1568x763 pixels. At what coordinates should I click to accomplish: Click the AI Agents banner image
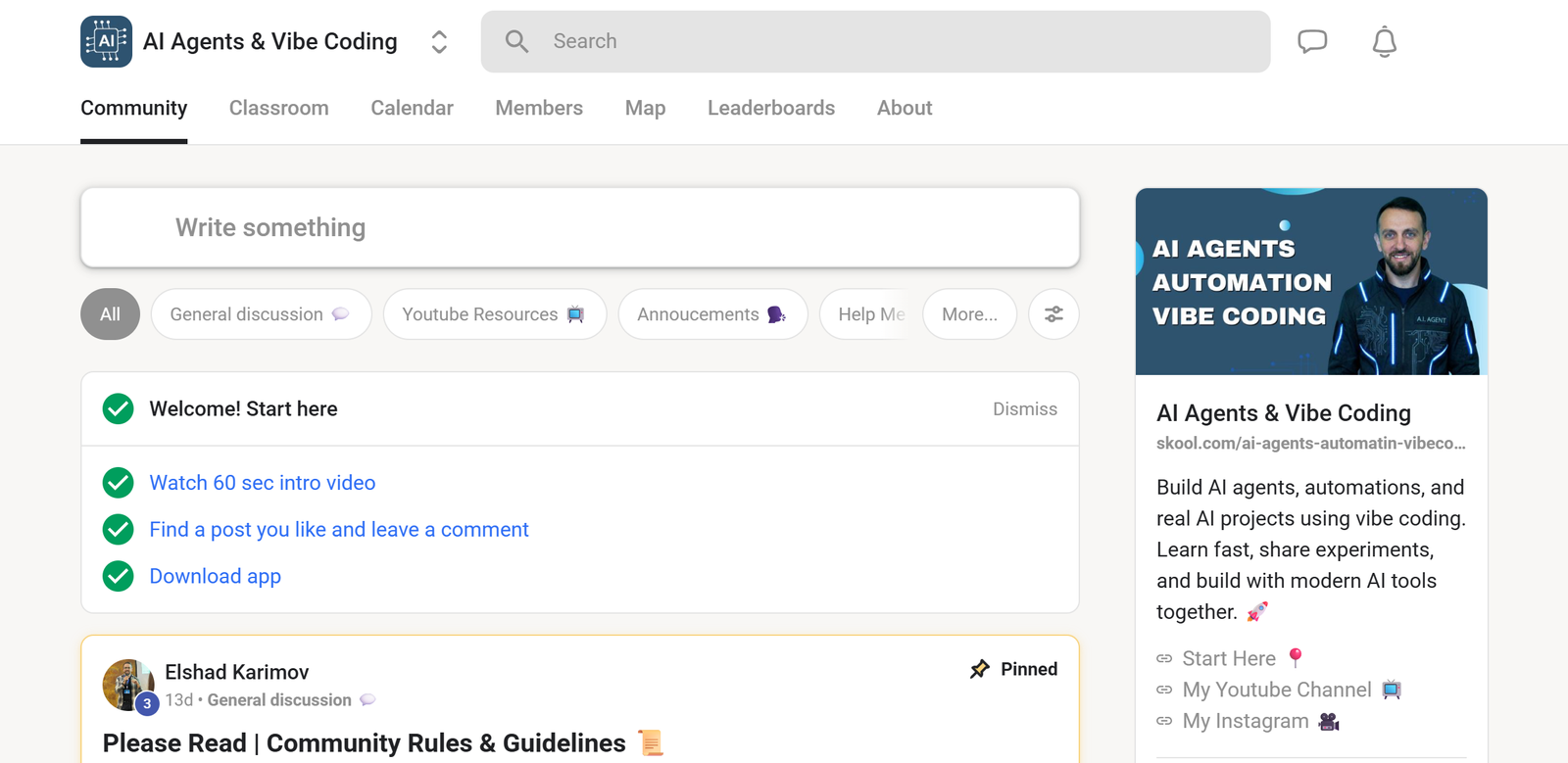coord(1310,281)
